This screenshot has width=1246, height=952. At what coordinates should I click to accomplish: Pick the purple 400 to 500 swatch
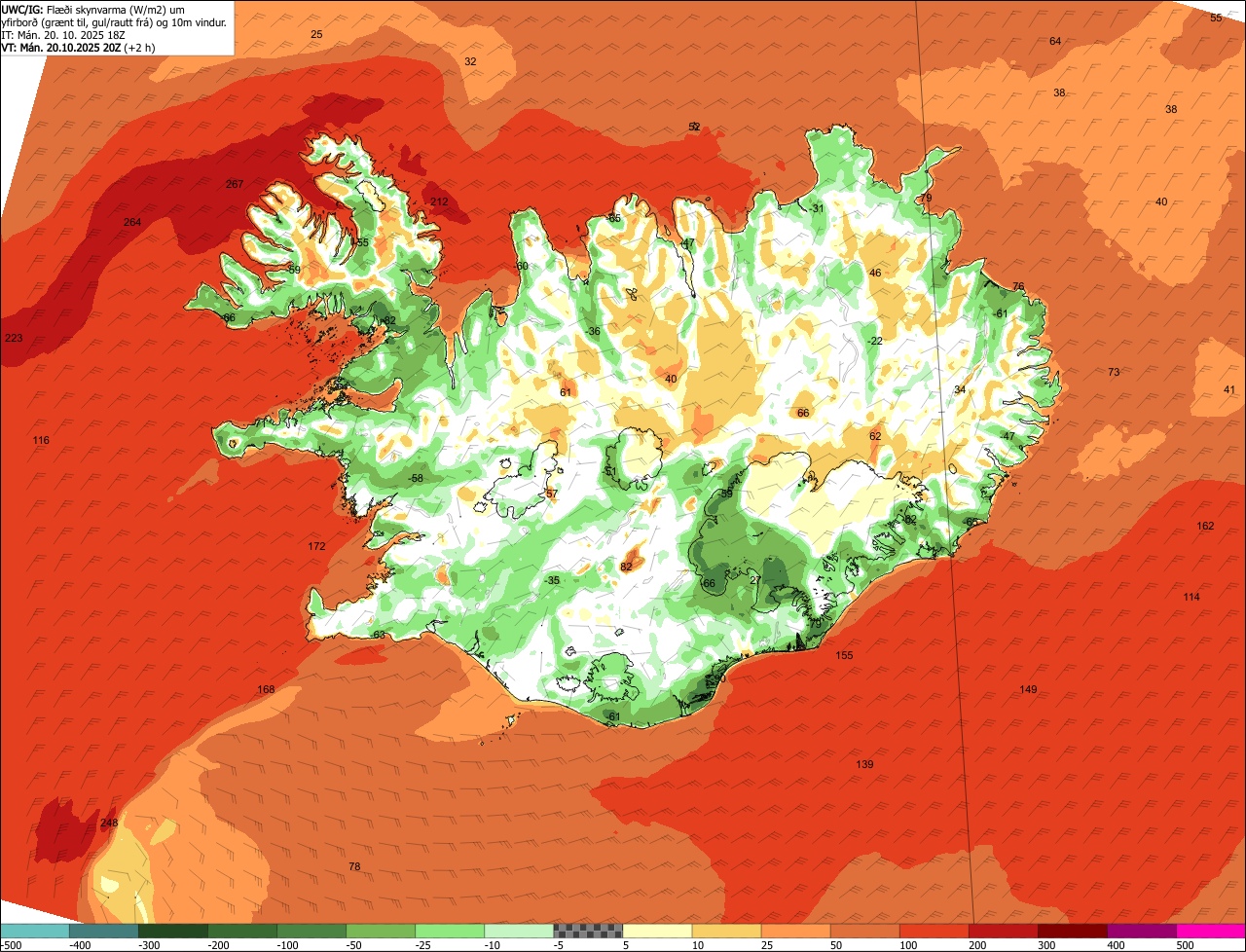pos(1141,931)
